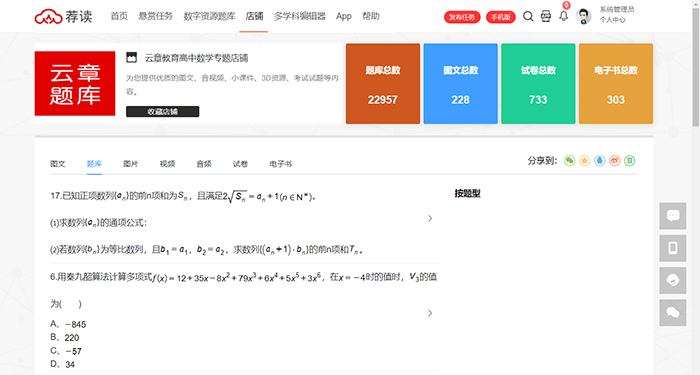700x375 pixels.
Task: Open the floating chat bubble message icon
Action: [x=673, y=216]
